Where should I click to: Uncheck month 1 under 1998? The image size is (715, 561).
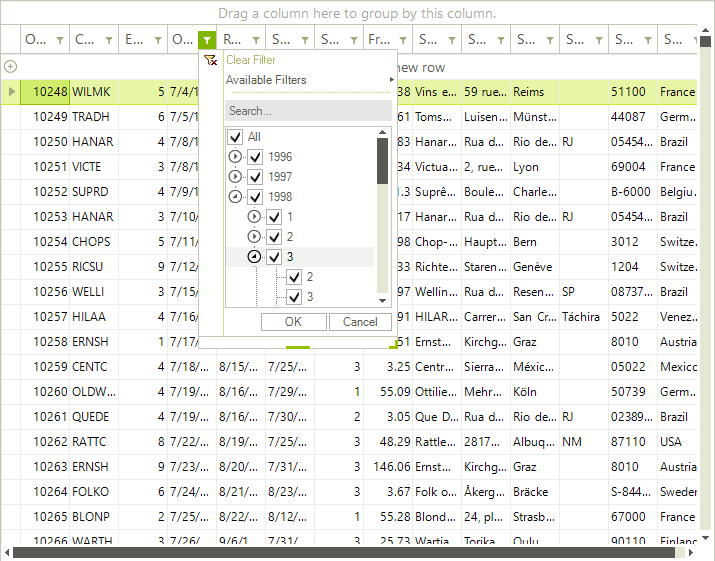pos(275,217)
